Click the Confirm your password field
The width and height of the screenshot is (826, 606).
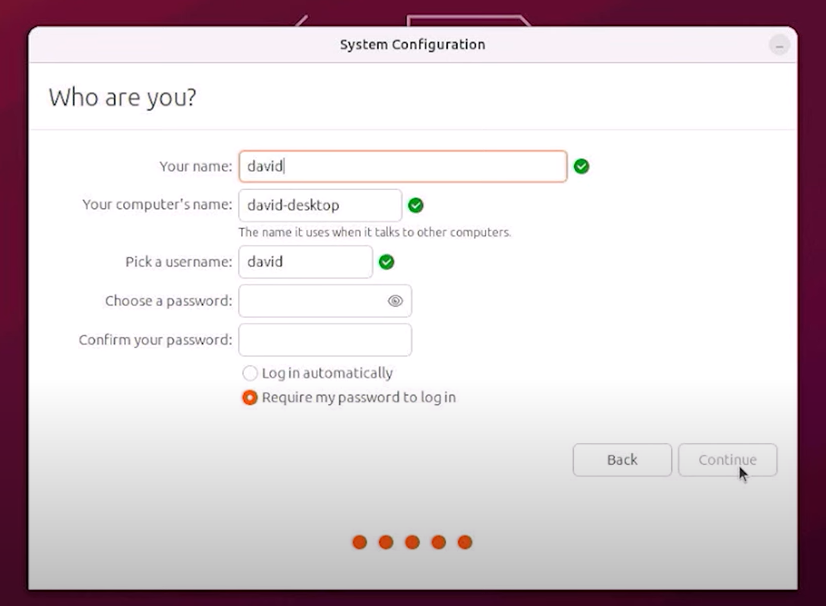(x=325, y=340)
